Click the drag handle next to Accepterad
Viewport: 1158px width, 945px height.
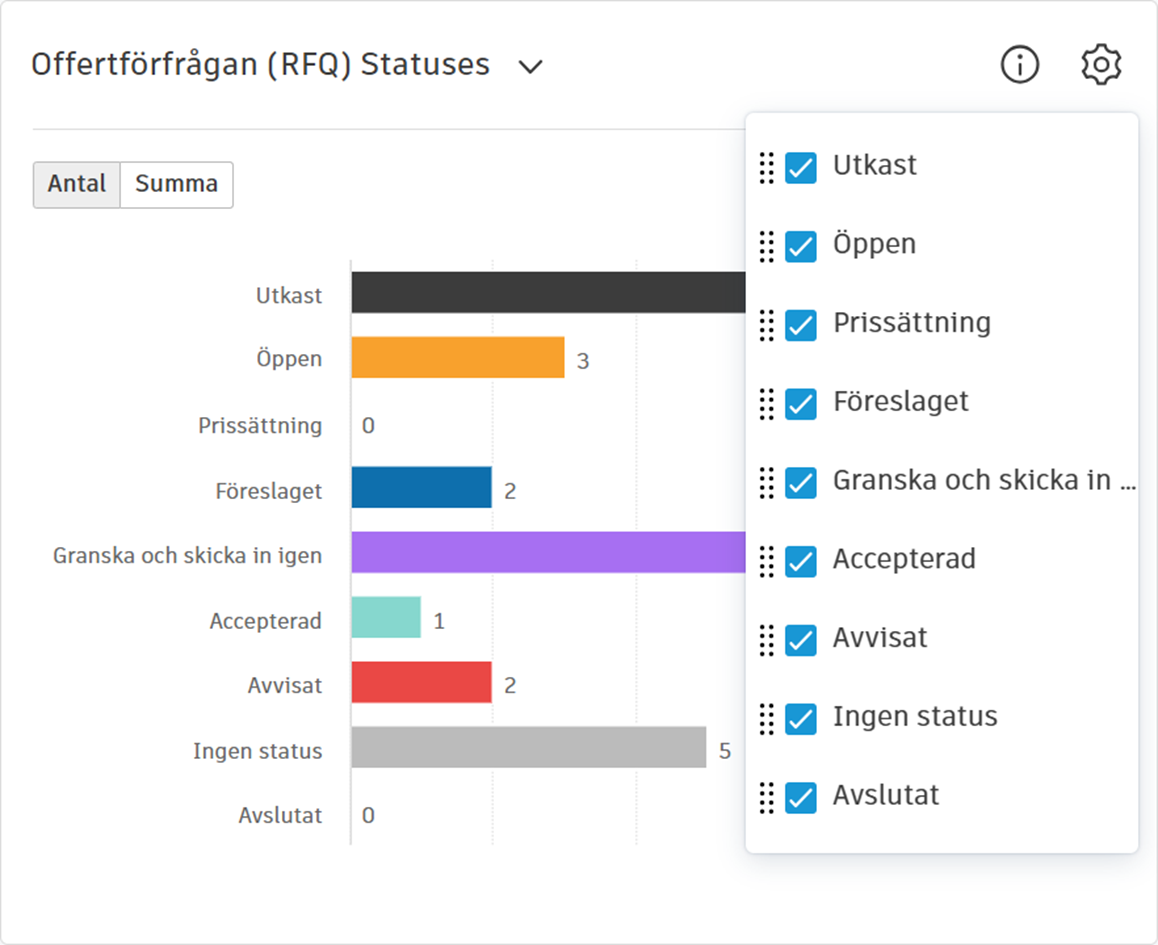pos(767,561)
